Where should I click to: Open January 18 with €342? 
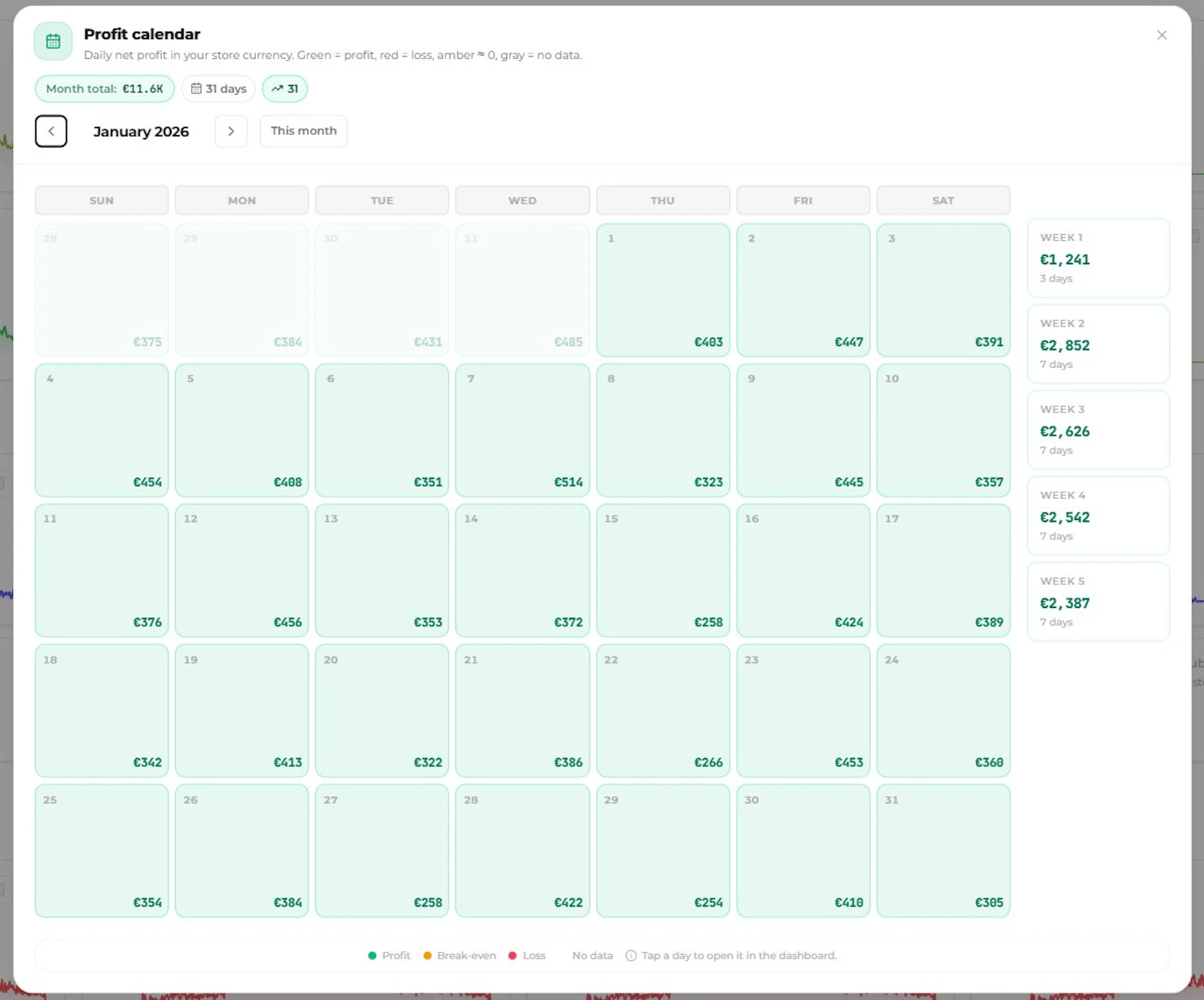coord(102,711)
